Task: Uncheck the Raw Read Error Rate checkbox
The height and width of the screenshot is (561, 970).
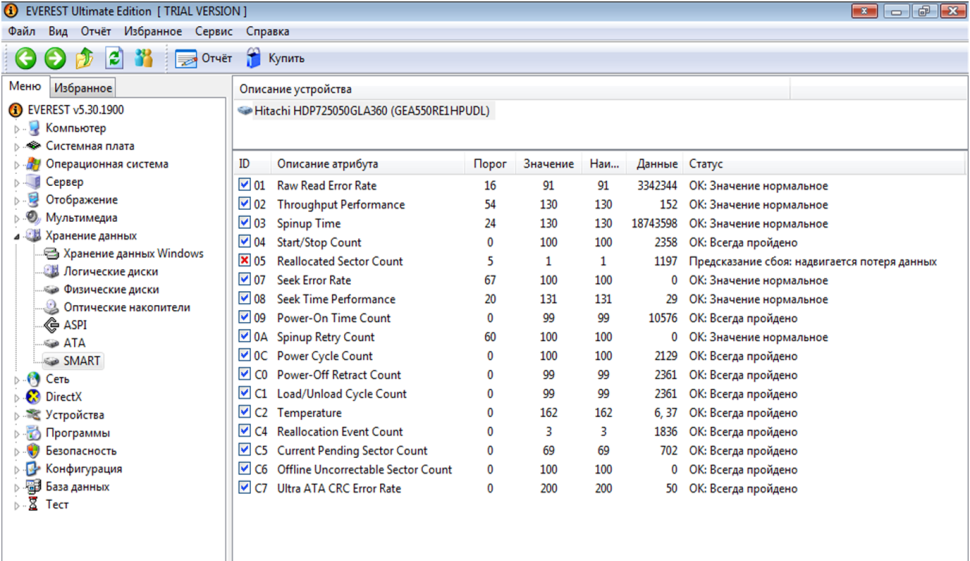Action: coord(244,185)
